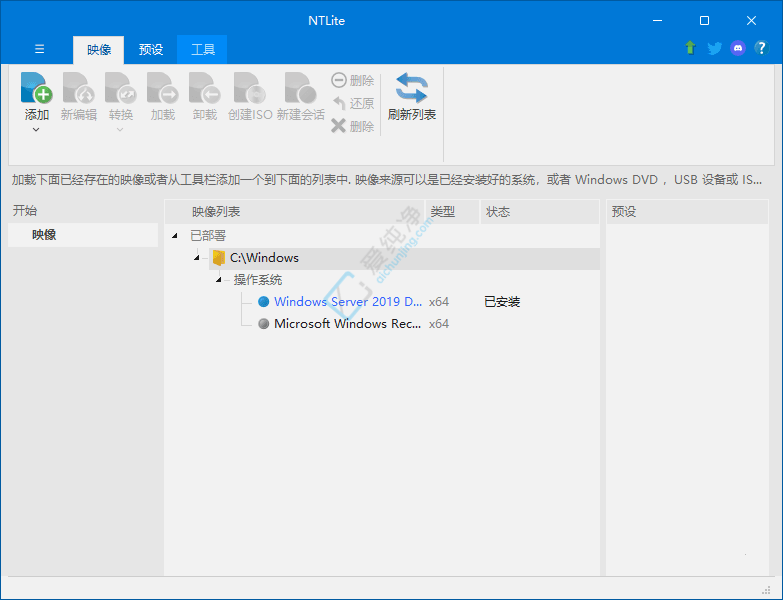The height and width of the screenshot is (600, 783).
Task: Click the 添加 (Add) image icon
Action: [36, 88]
